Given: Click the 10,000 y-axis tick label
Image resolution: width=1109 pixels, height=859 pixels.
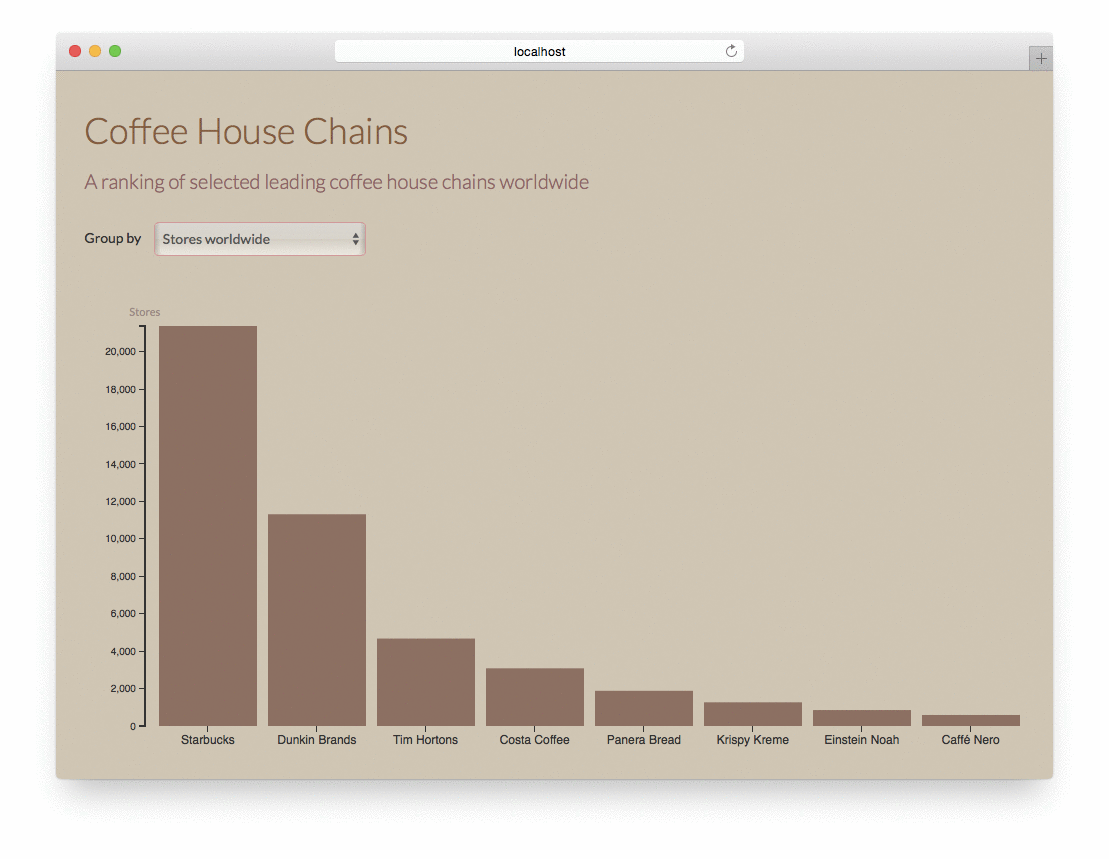Looking at the screenshot, I should [x=120, y=539].
